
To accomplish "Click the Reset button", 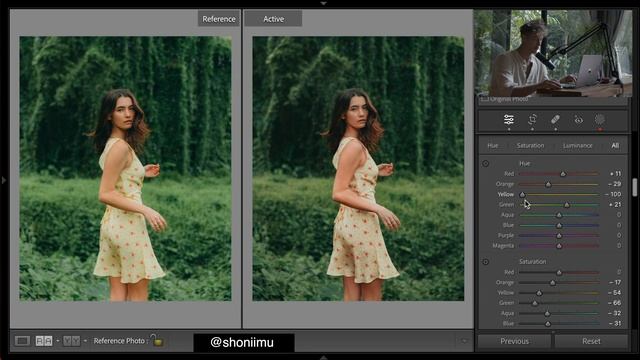I will (x=591, y=341).
